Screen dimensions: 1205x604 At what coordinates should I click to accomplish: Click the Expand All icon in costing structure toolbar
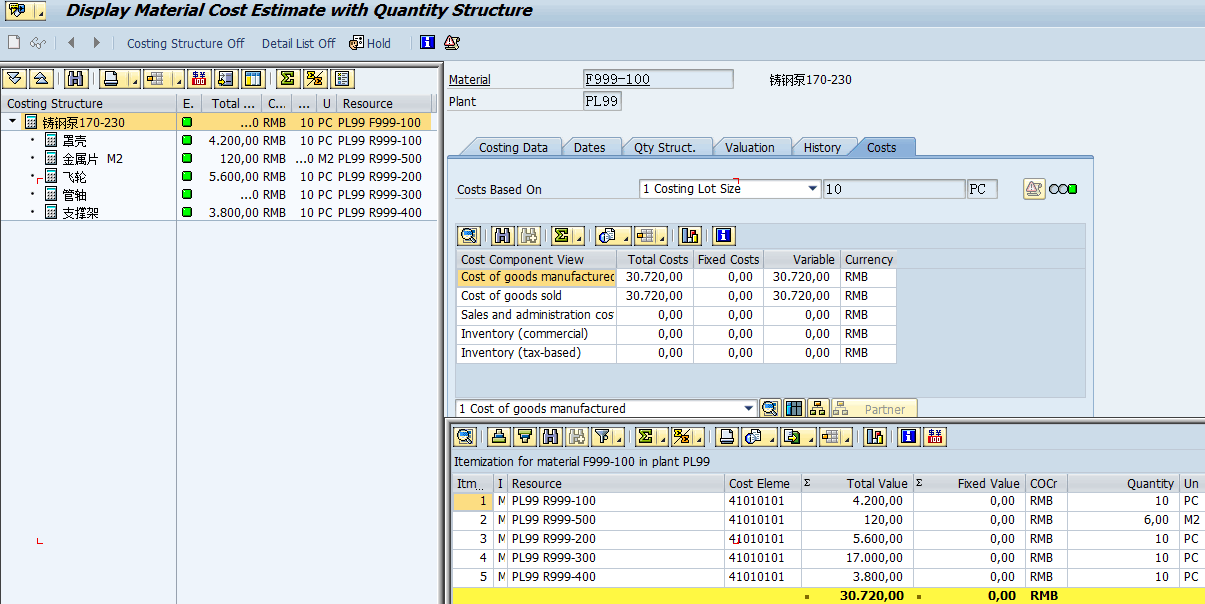coord(15,79)
